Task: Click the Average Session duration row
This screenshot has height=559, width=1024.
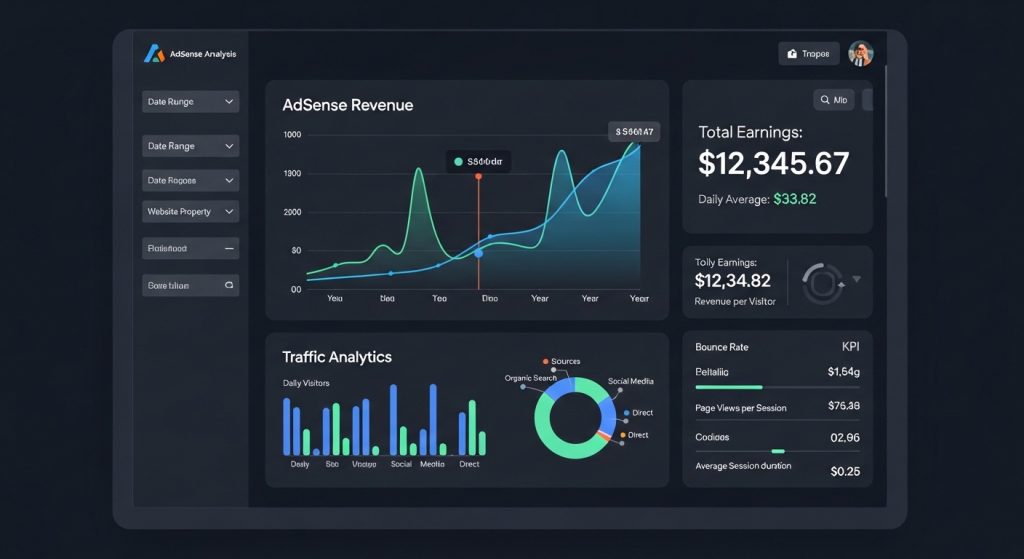Action: pos(777,468)
